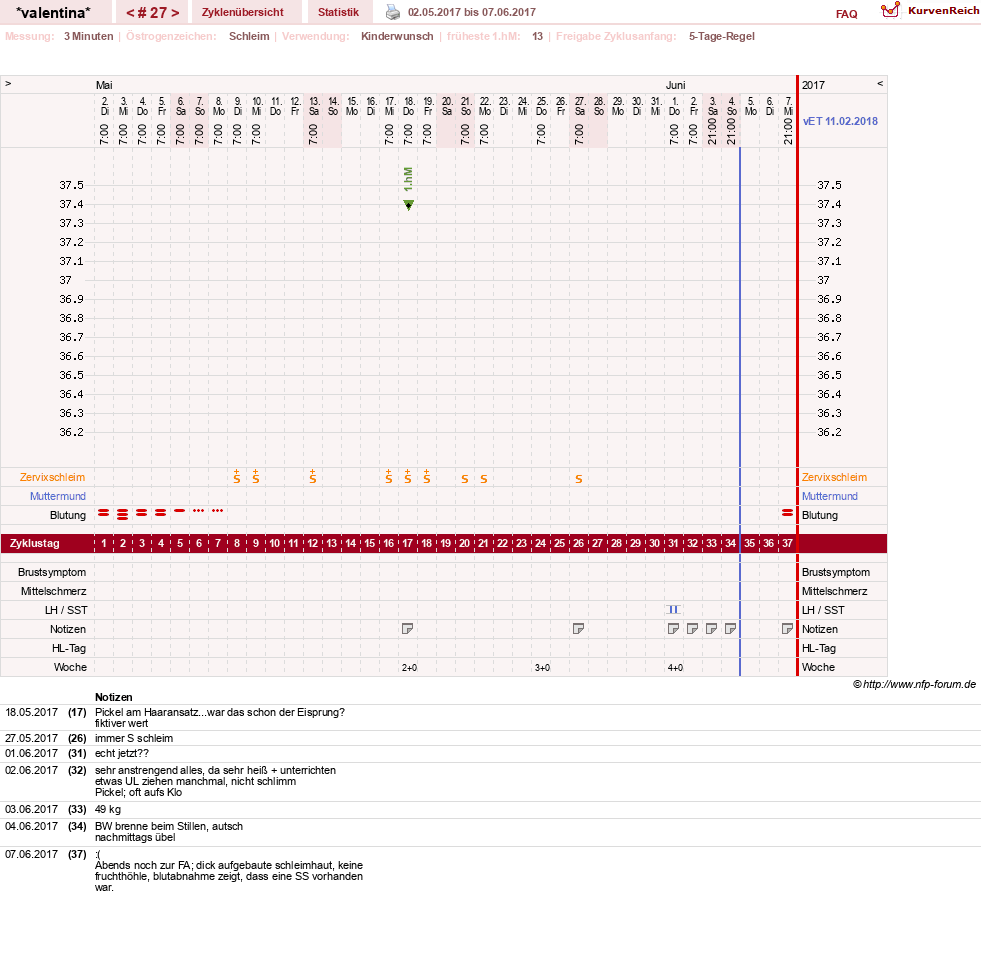Open the FAQ link
The width and height of the screenshot is (981, 956).
846,14
